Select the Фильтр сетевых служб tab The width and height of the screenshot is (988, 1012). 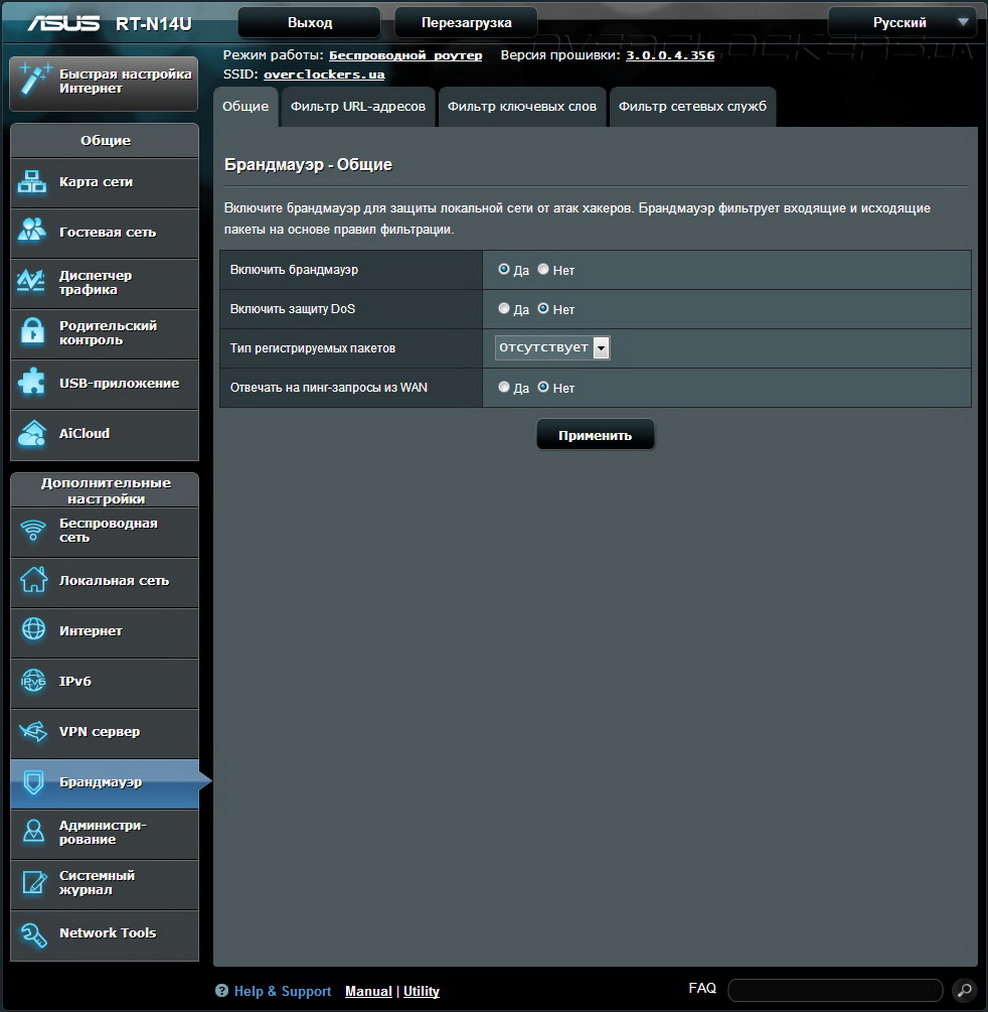pyautogui.click(x=692, y=106)
